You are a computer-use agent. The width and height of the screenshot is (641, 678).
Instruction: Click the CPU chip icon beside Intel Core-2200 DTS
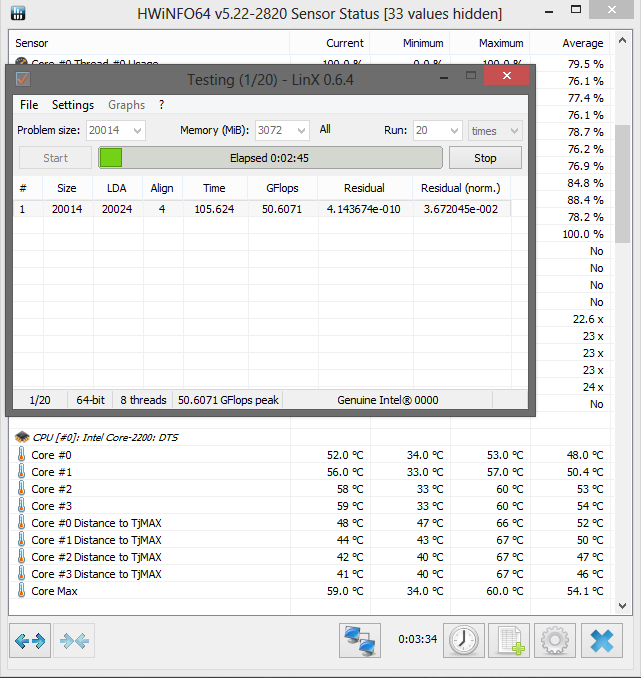tap(22, 437)
